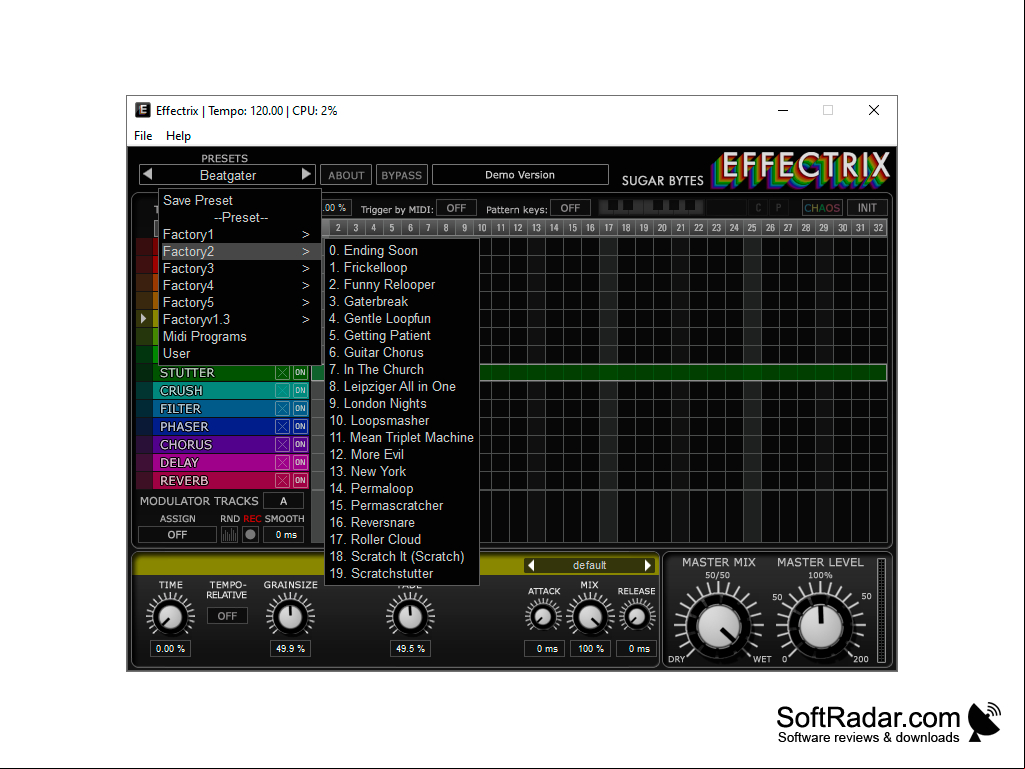1025x769 pixels.
Task: Toggle Trigger by MIDI OFF switch
Action: (x=456, y=208)
